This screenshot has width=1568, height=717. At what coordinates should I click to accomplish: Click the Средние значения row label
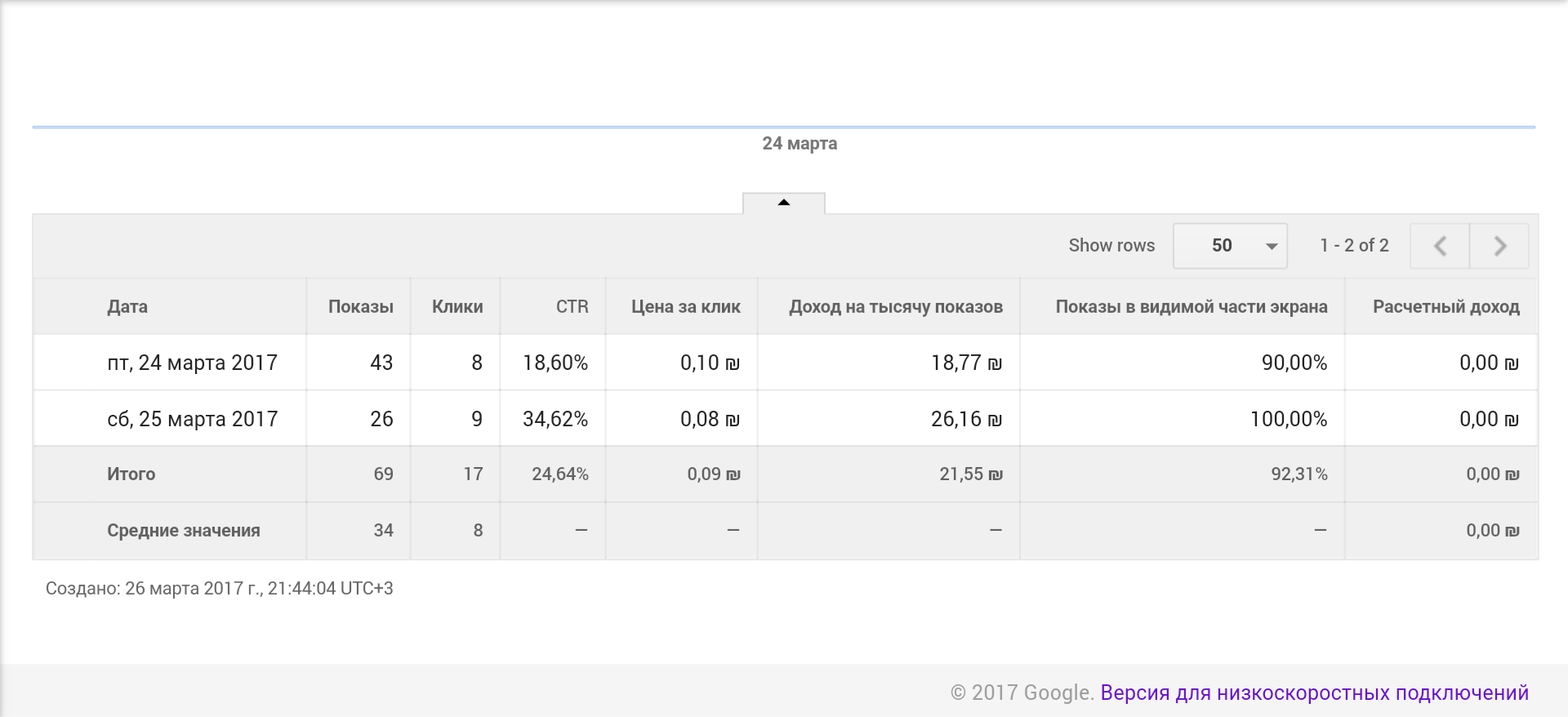tap(183, 531)
